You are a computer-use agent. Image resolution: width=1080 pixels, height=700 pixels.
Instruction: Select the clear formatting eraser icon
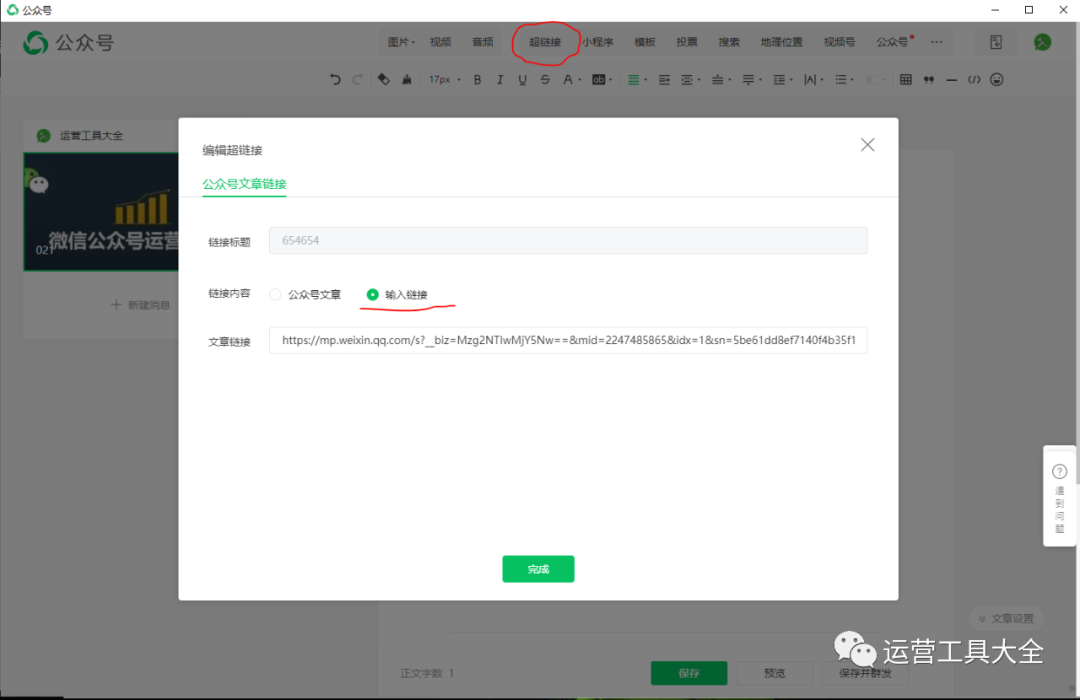384,80
